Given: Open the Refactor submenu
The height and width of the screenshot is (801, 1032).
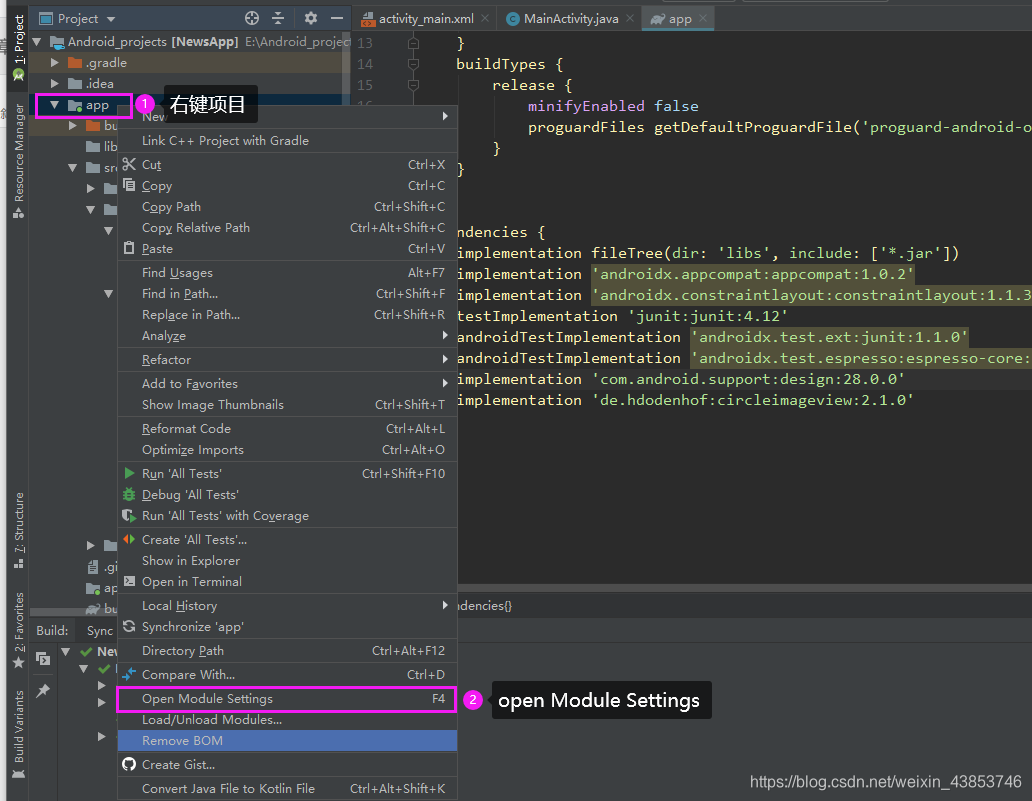Looking at the screenshot, I should [287, 359].
